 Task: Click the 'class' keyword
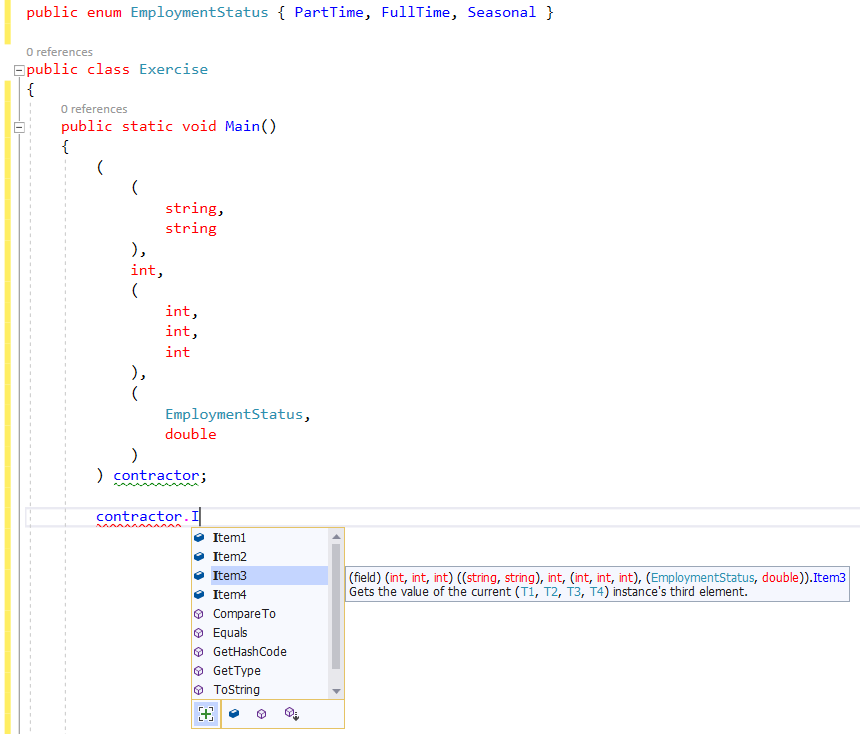pyautogui.click(x=109, y=70)
